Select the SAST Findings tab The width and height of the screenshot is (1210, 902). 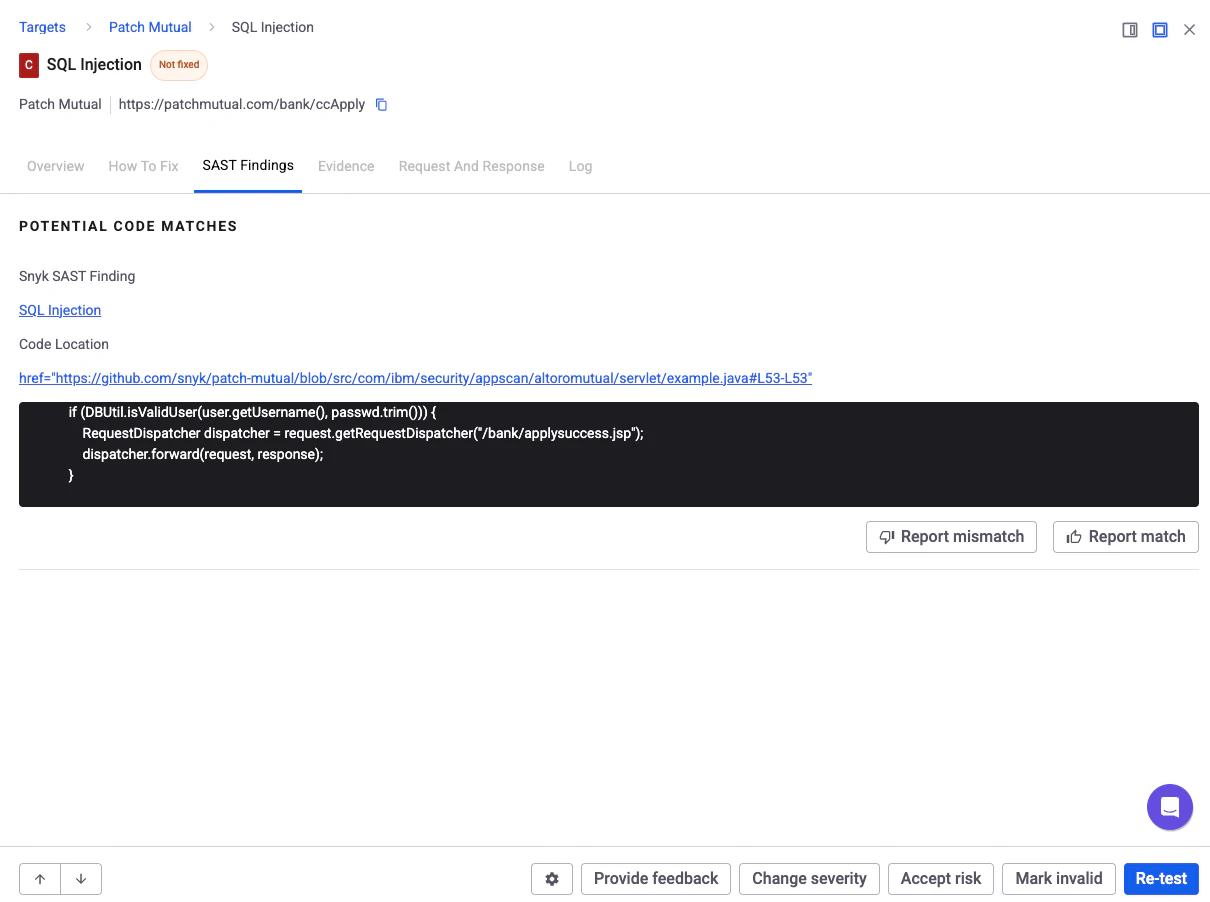248,165
